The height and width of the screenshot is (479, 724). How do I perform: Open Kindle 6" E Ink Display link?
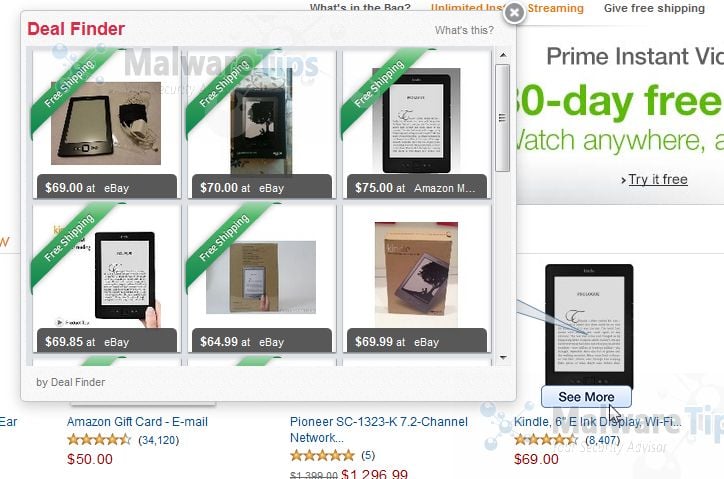pos(597,422)
